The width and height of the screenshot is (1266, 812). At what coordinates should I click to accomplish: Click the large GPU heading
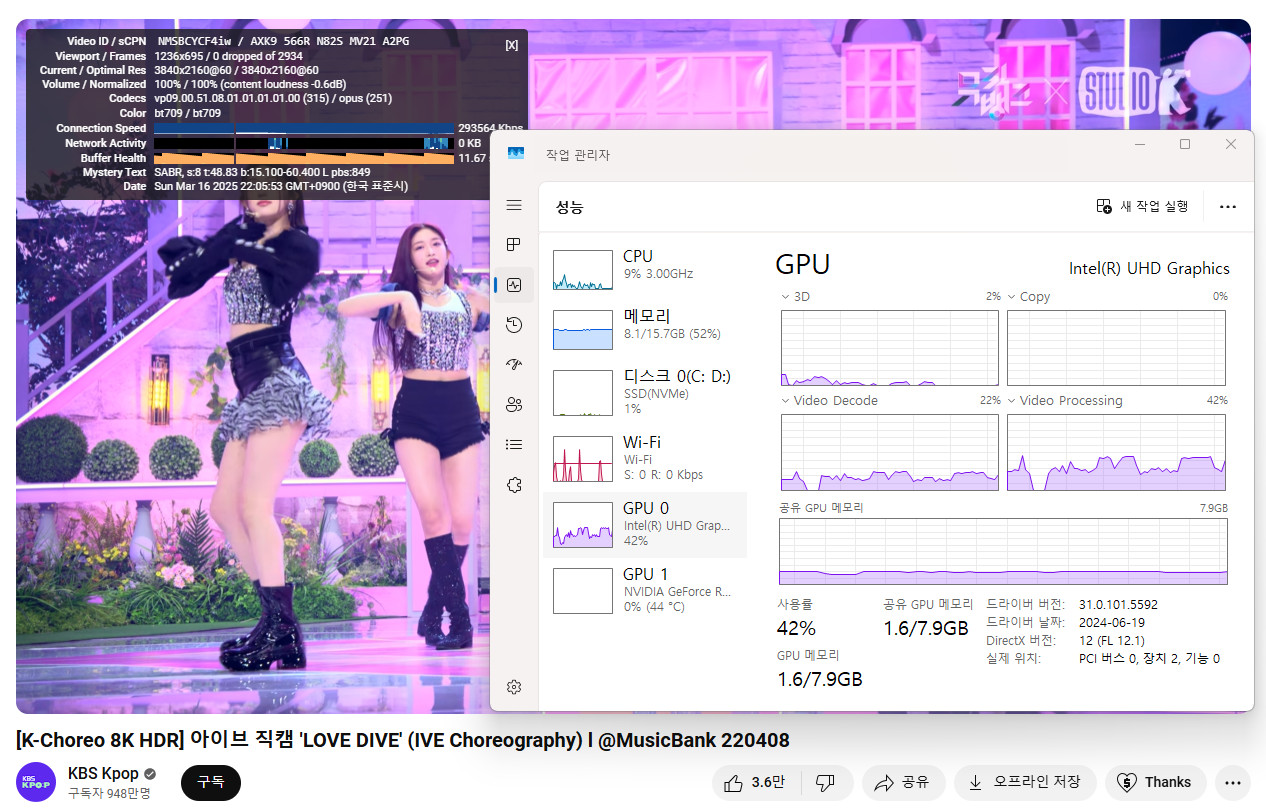click(803, 265)
